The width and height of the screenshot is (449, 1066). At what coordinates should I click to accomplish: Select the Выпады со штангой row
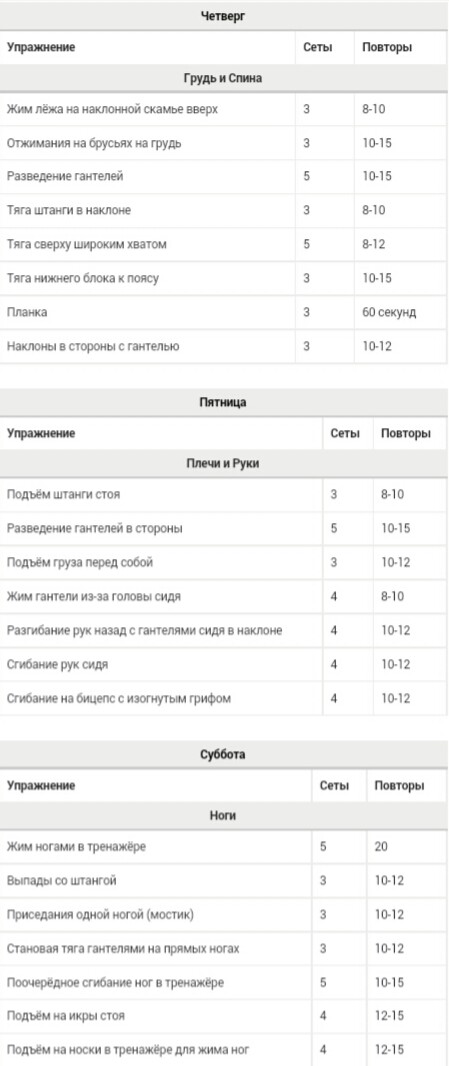pos(223,881)
